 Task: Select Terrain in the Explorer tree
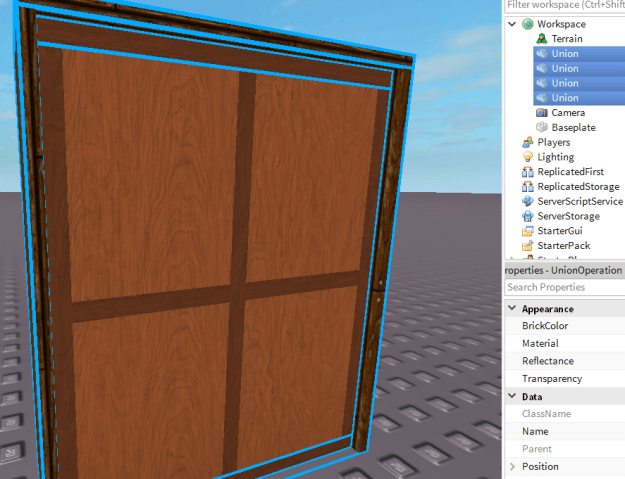567,39
